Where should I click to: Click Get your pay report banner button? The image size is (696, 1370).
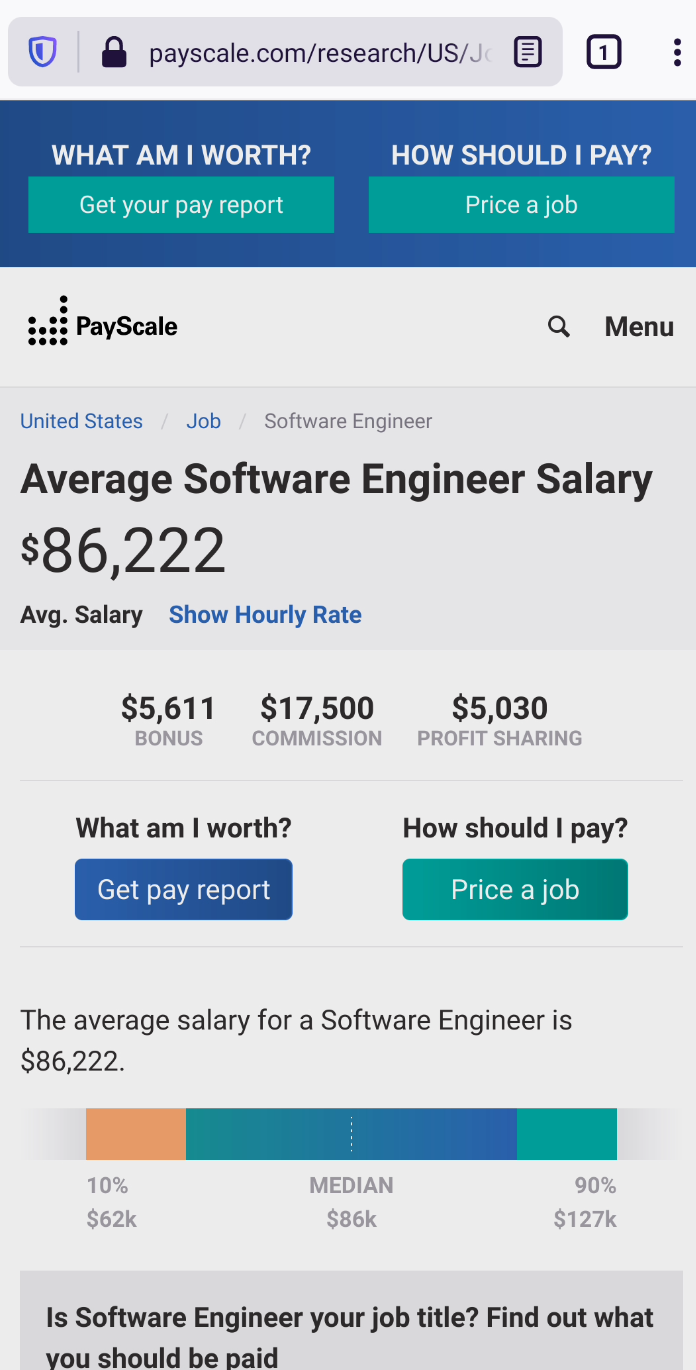(x=180, y=204)
